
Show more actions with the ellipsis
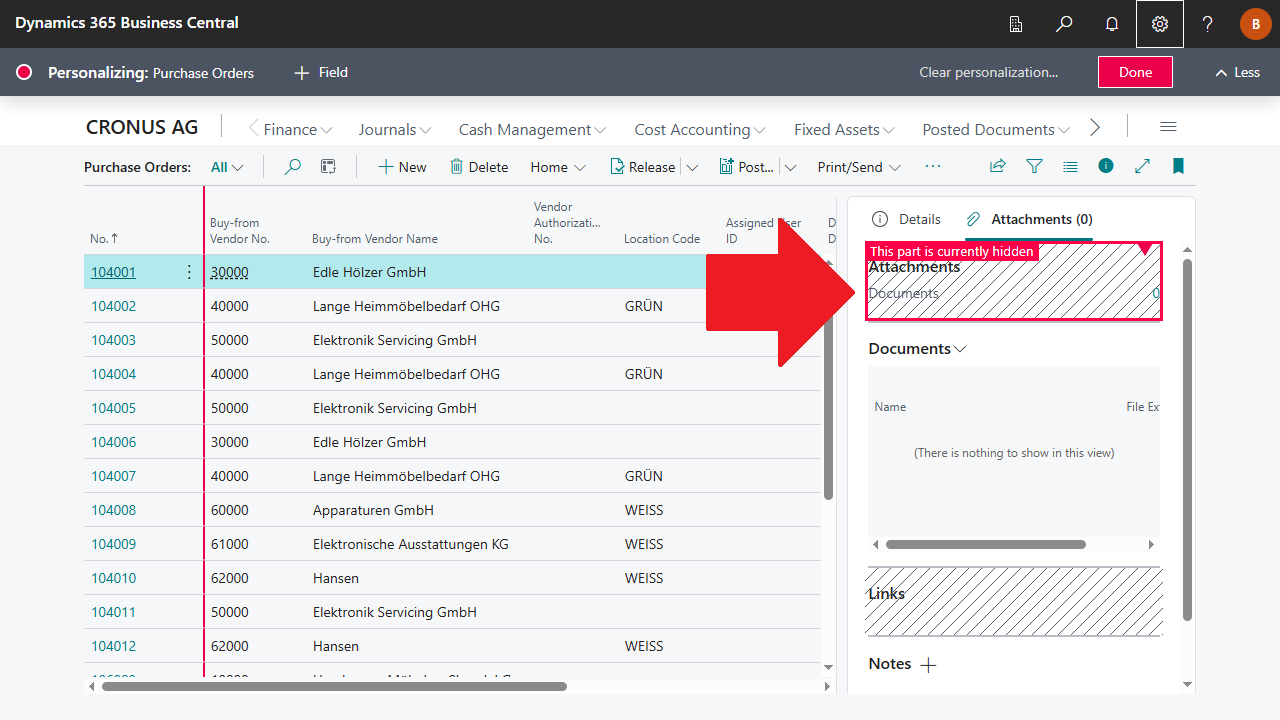point(933,166)
